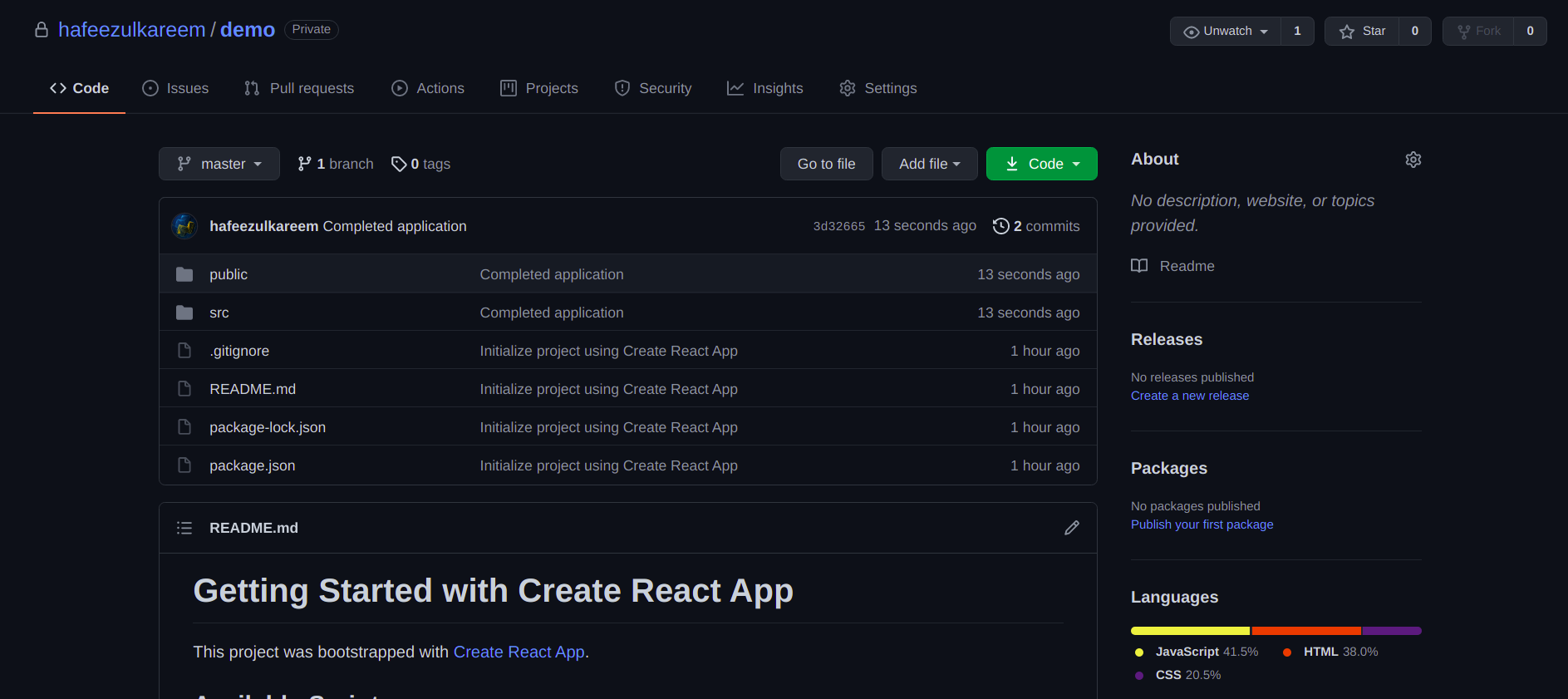
Task: Open the top Completed application commit message
Action: tap(395, 226)
